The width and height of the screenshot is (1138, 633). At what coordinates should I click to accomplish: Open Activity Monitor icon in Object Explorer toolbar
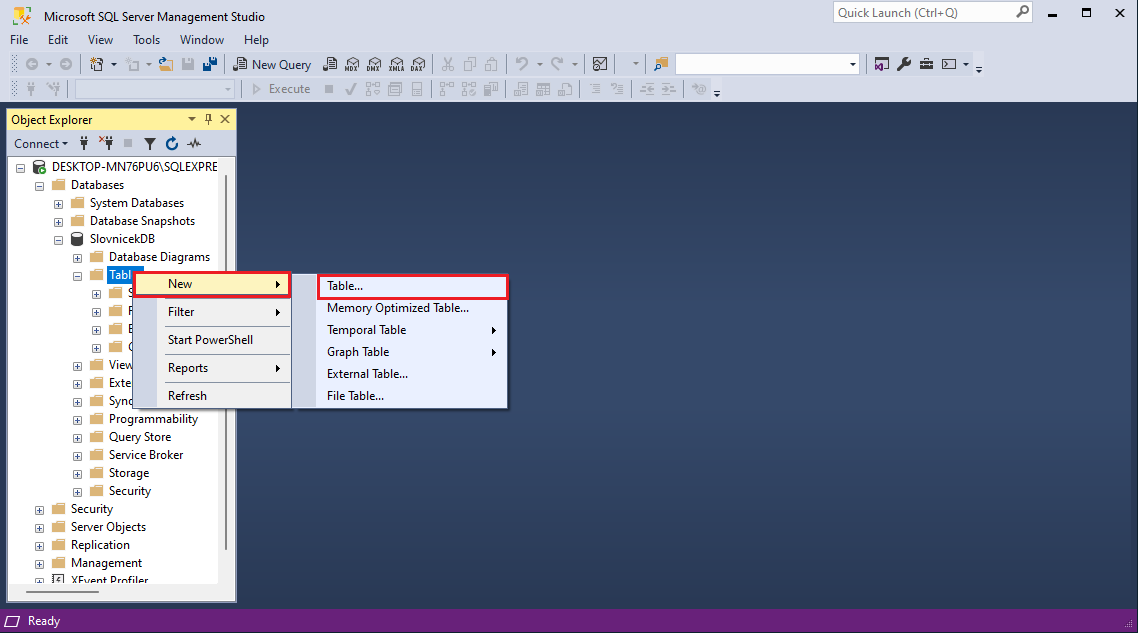tap(195, 144)
